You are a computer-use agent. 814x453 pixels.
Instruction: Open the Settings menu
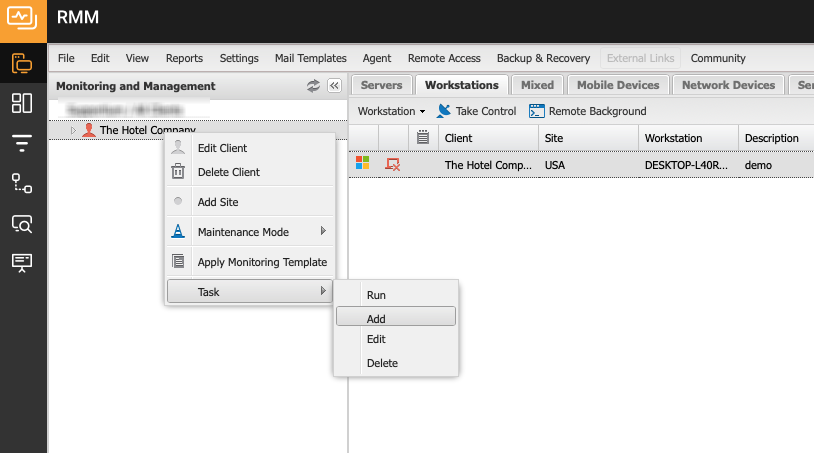(x=239, y=58)
